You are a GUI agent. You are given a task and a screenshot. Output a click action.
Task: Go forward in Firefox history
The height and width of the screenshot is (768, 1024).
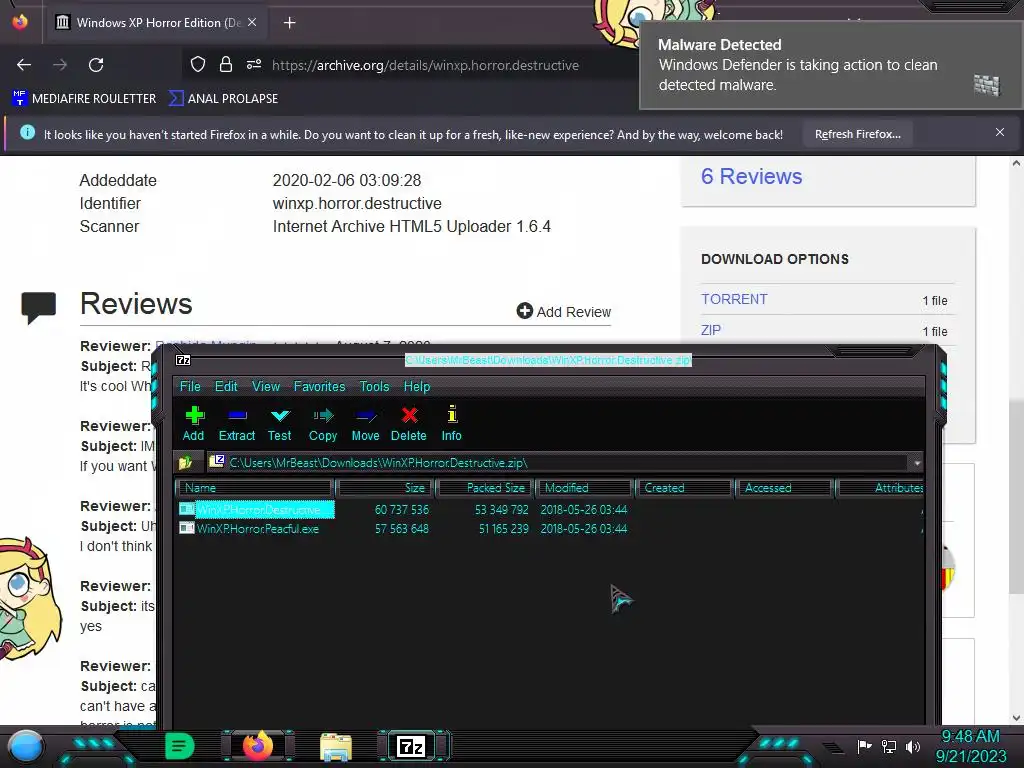coord(60,65)
